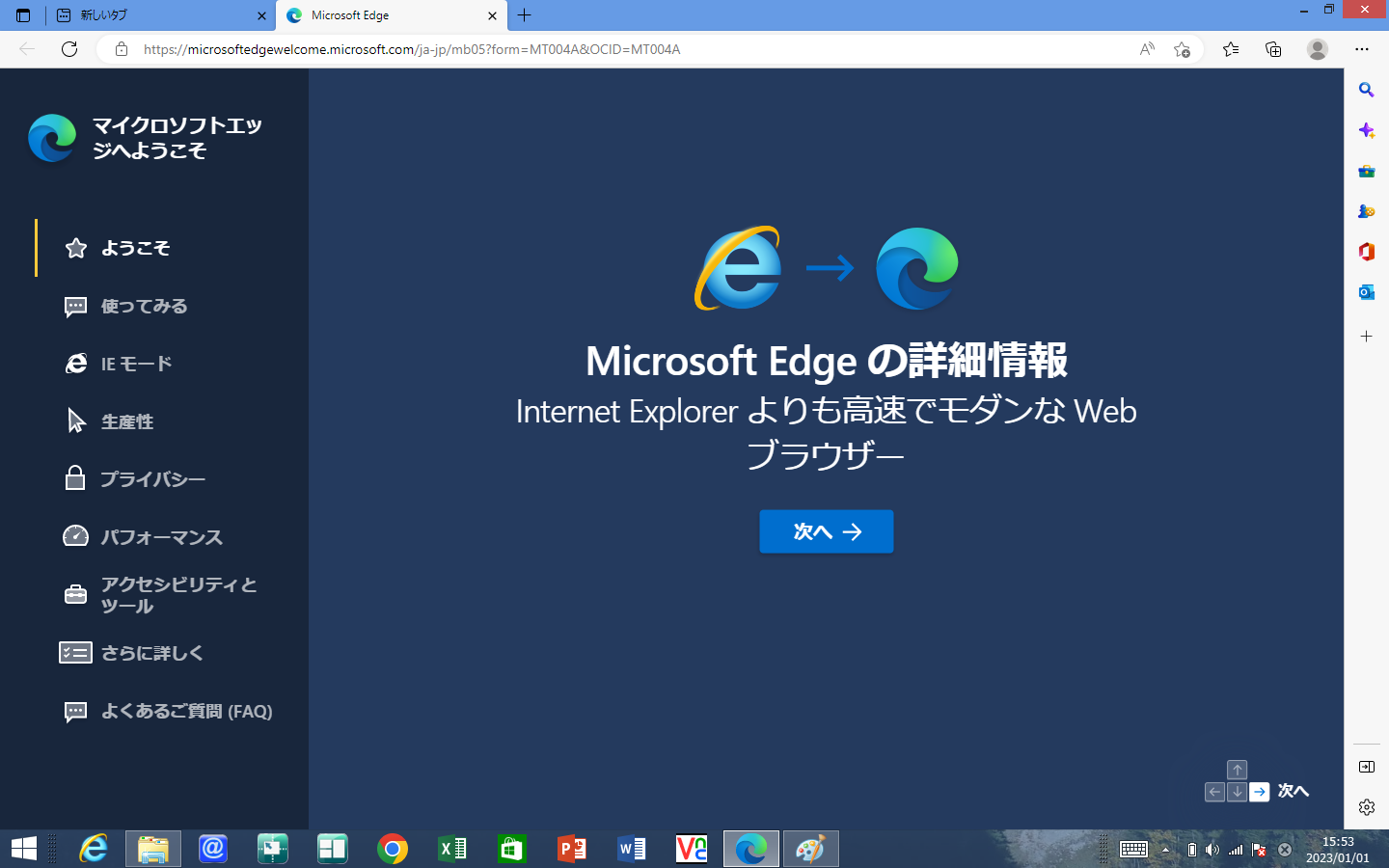1389x868 pixels.
Task: Open the Windows Start button
Action: point(24,849)
